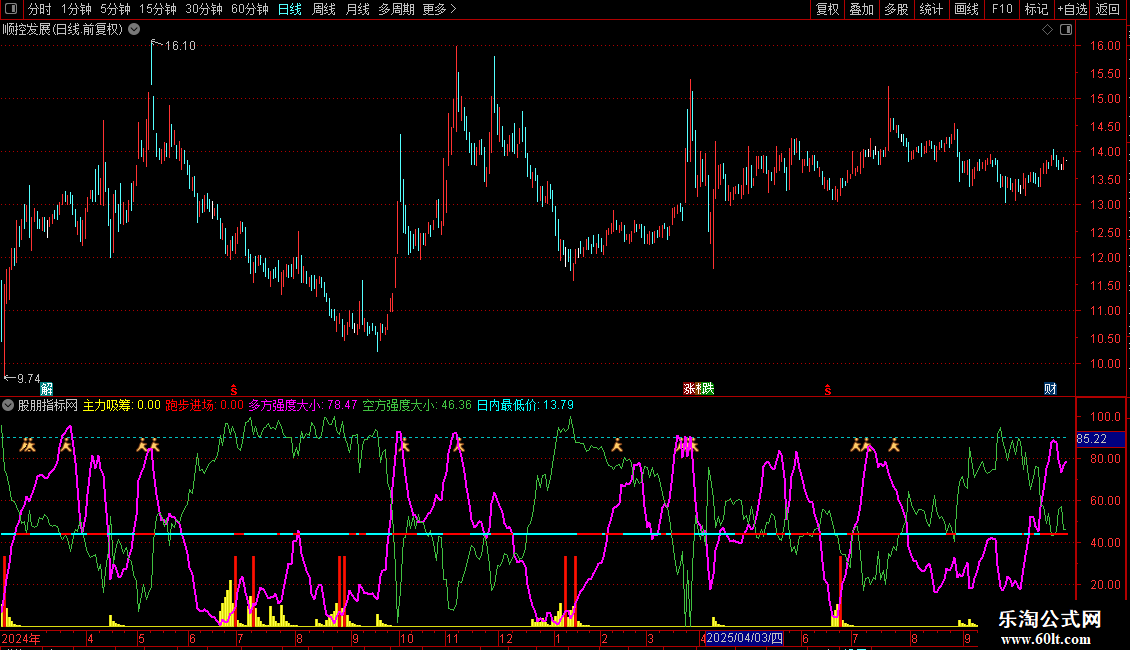This screenshot has height=650, width=1130.
Task: Click the chart icon before 分时
Action: [x=12, y=9]
